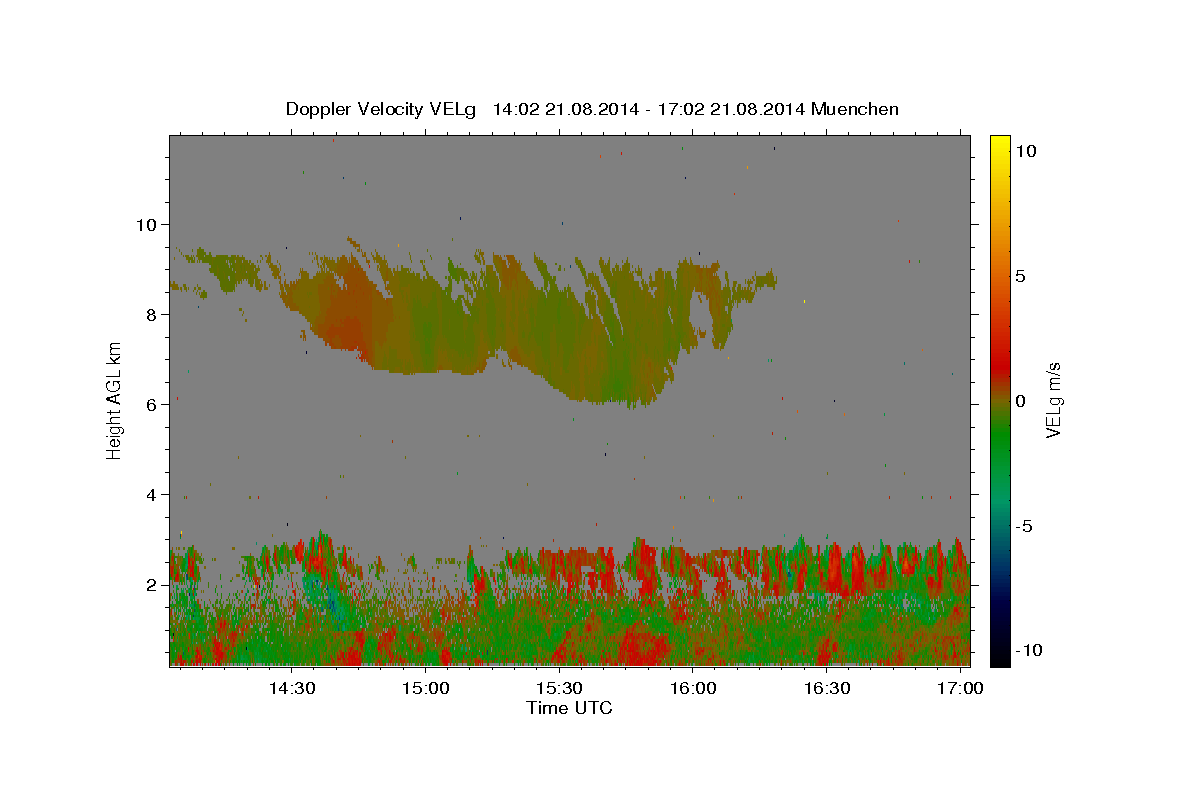Click the height tick label '6'
1200x800 pixels.
click(151, 405)
